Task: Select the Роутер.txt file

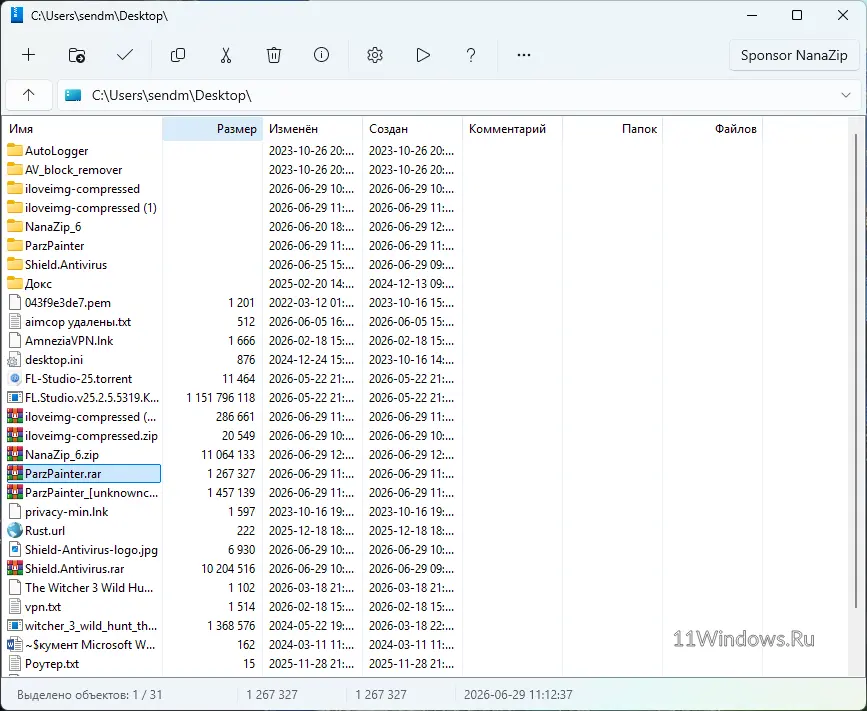Action: point(43,664)
